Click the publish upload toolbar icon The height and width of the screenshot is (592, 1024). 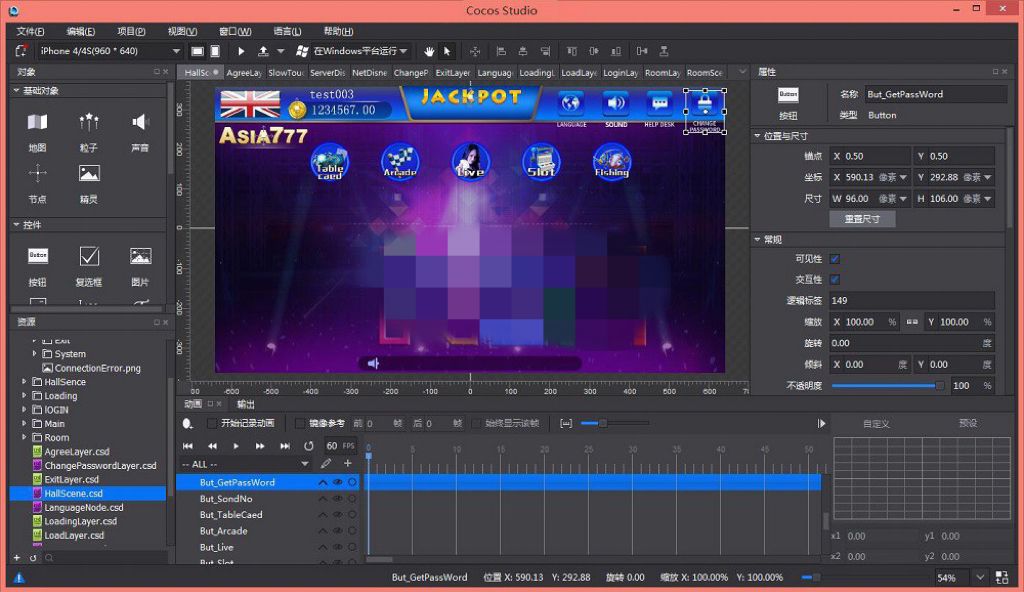click(x=263, y=51)
